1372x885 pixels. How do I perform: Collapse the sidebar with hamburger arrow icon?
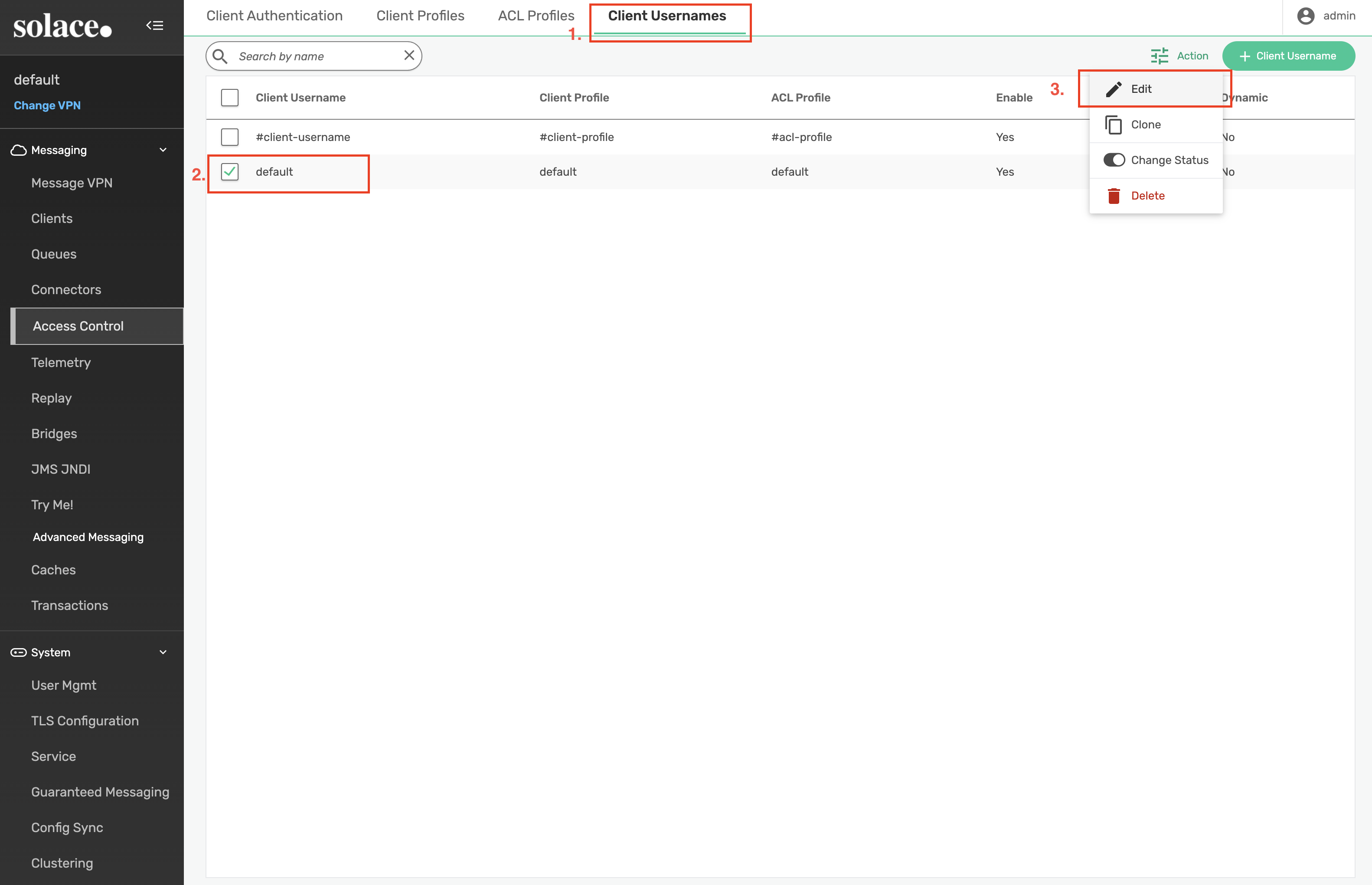154,25
